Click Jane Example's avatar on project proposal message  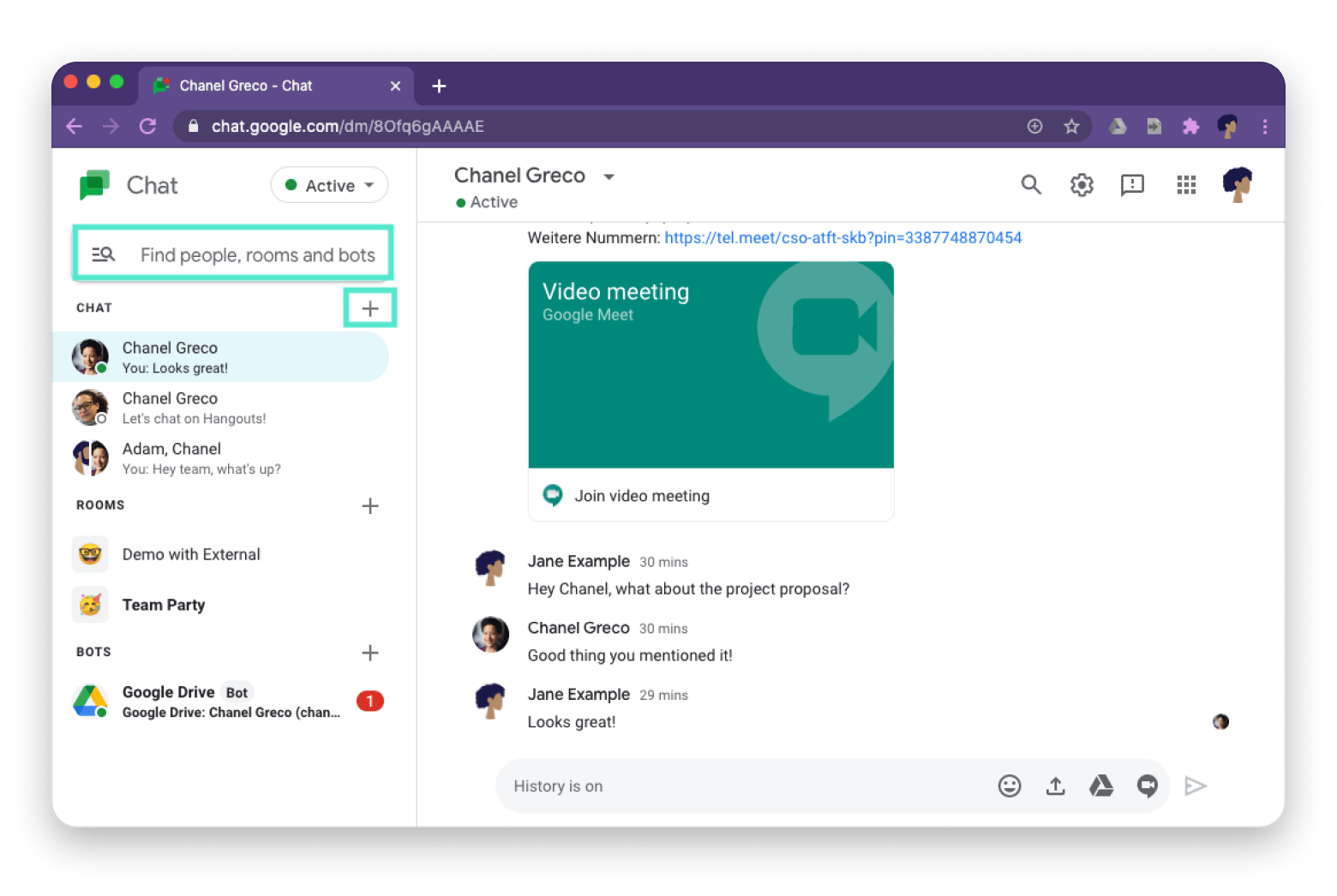[x=491, y=569]
